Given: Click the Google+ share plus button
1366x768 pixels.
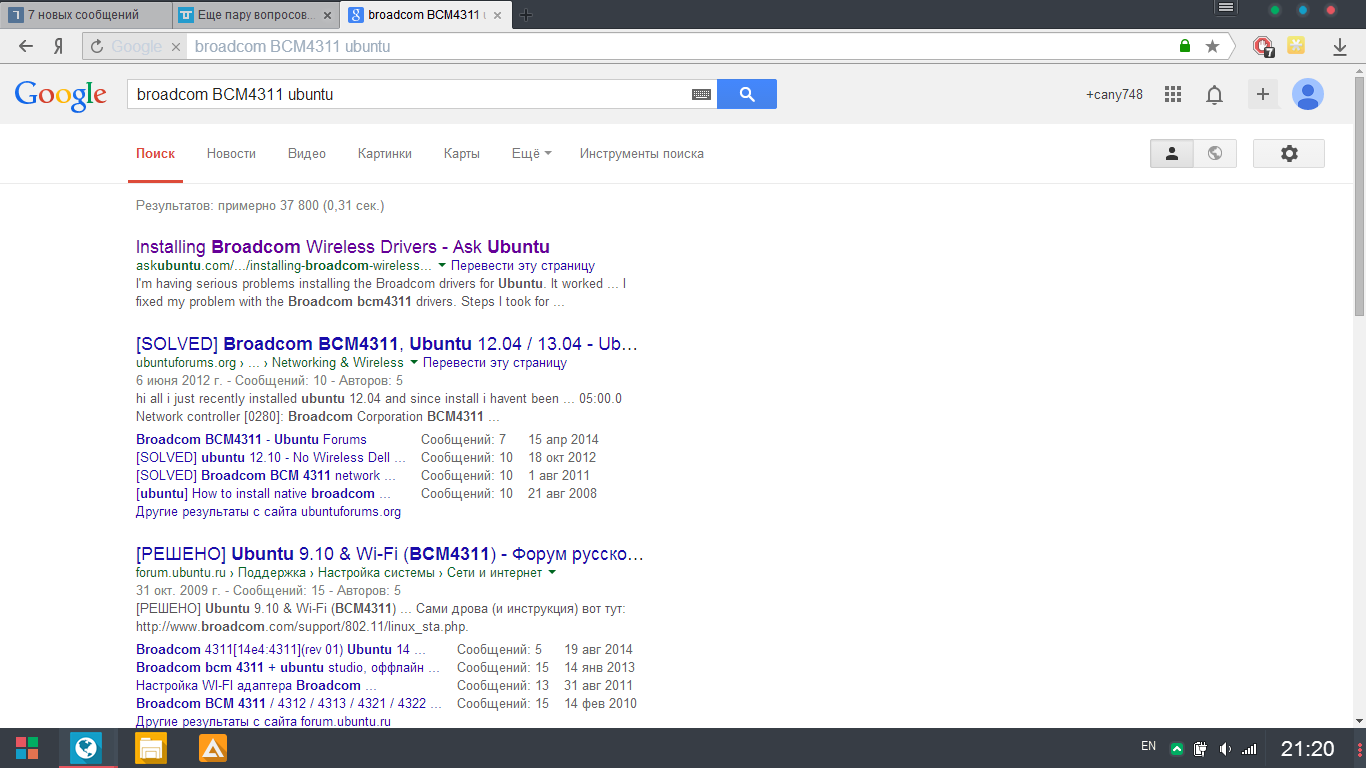Looking at the screenshot, I should click(x=1263, y=94).
